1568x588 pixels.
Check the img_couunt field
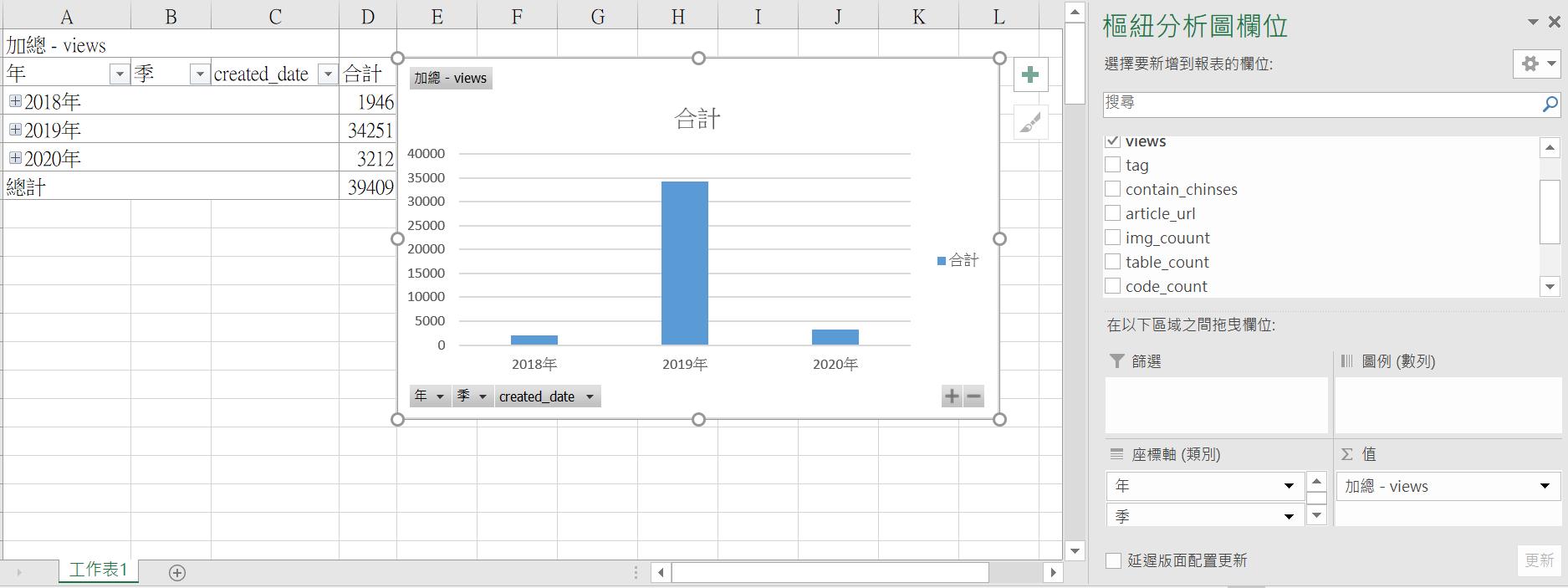1113,238
